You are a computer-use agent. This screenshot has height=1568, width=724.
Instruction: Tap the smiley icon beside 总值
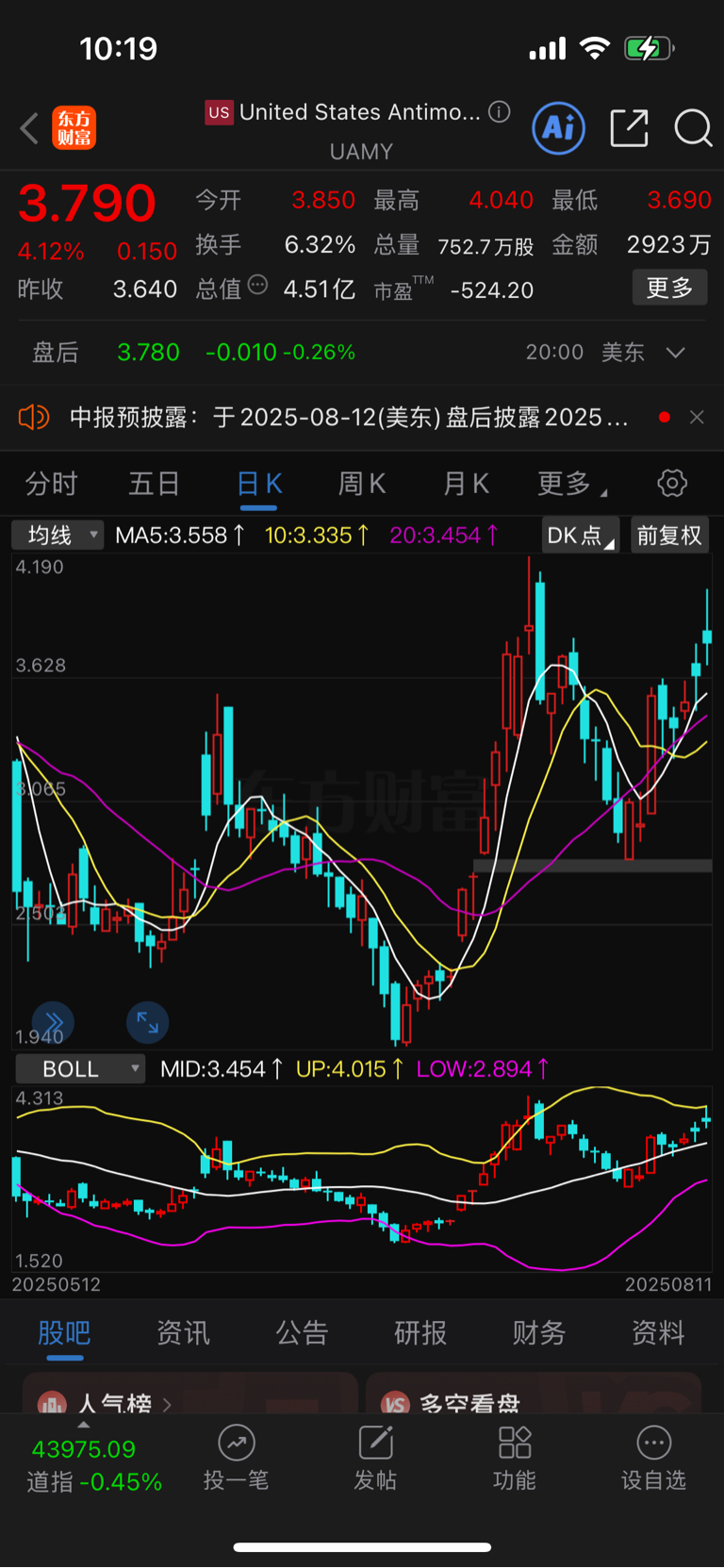tap(257, 285)
